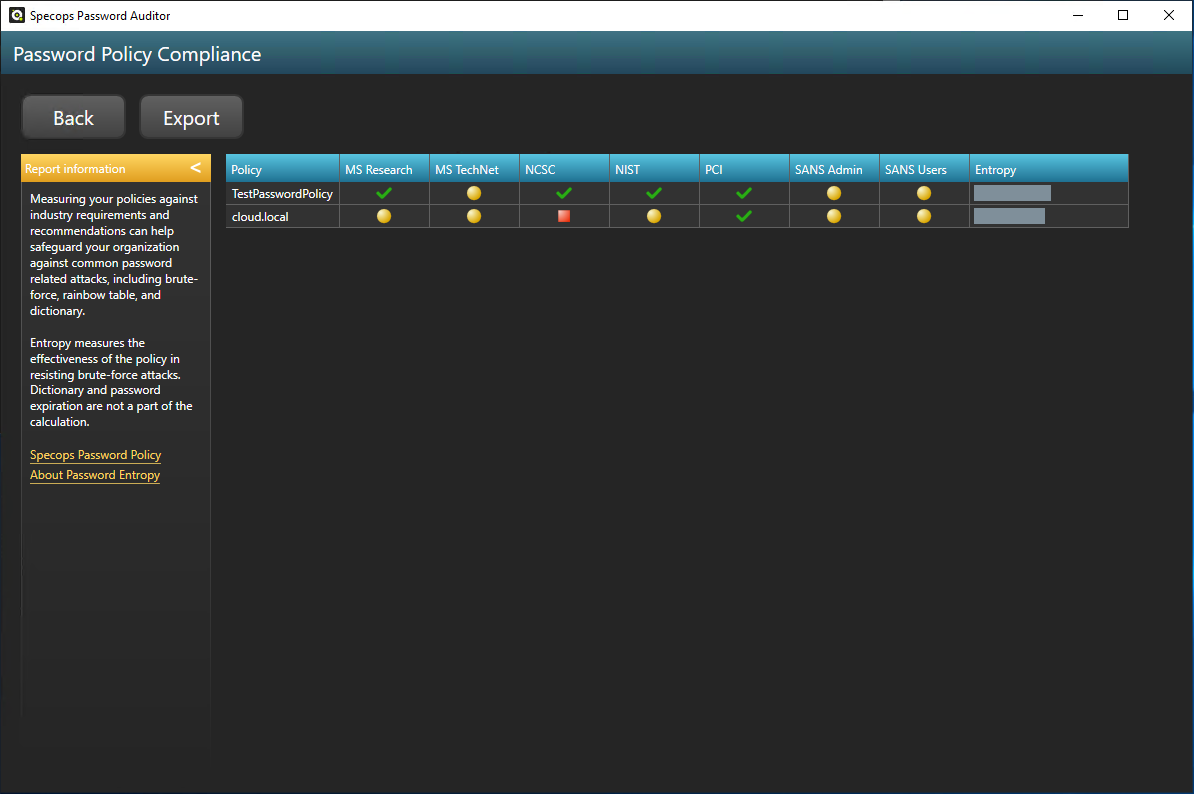Click TestPasswordPolicy entropy bar
Image resolution: width=1194 pixels, height=794 pixels.
click(x=1012, y=193)
